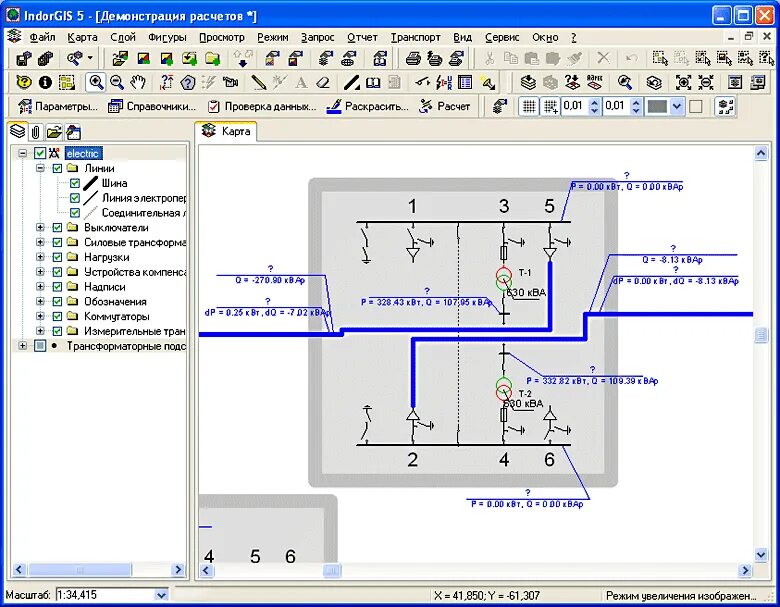
Task: Click the Справочники... button
Action: [152, 106]
